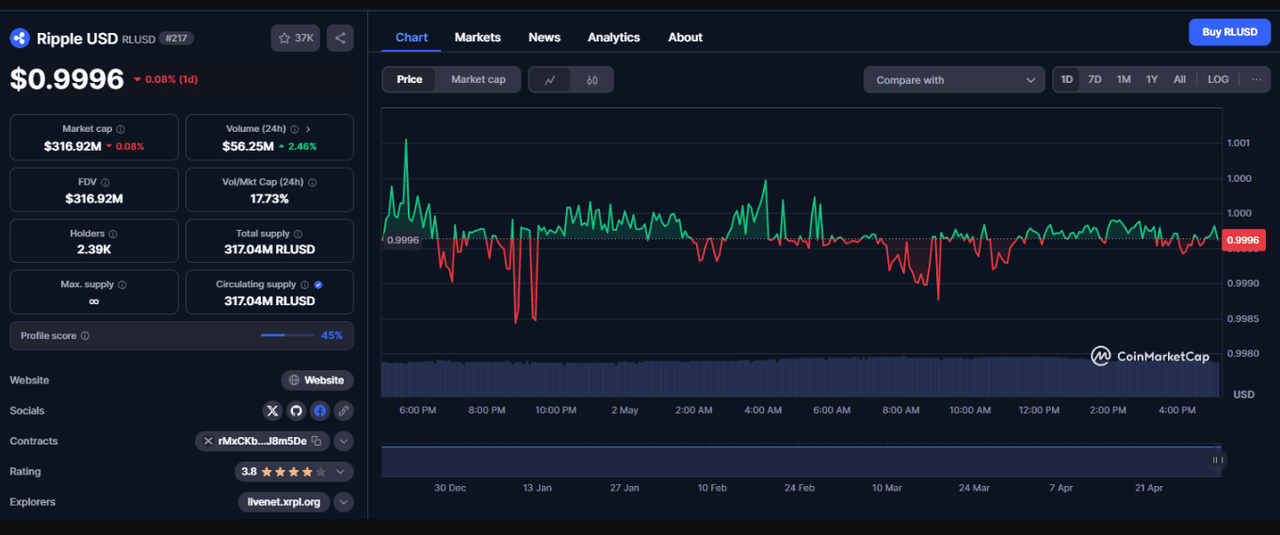
Task: Open the share icon button
Action: tap(340, 38)
